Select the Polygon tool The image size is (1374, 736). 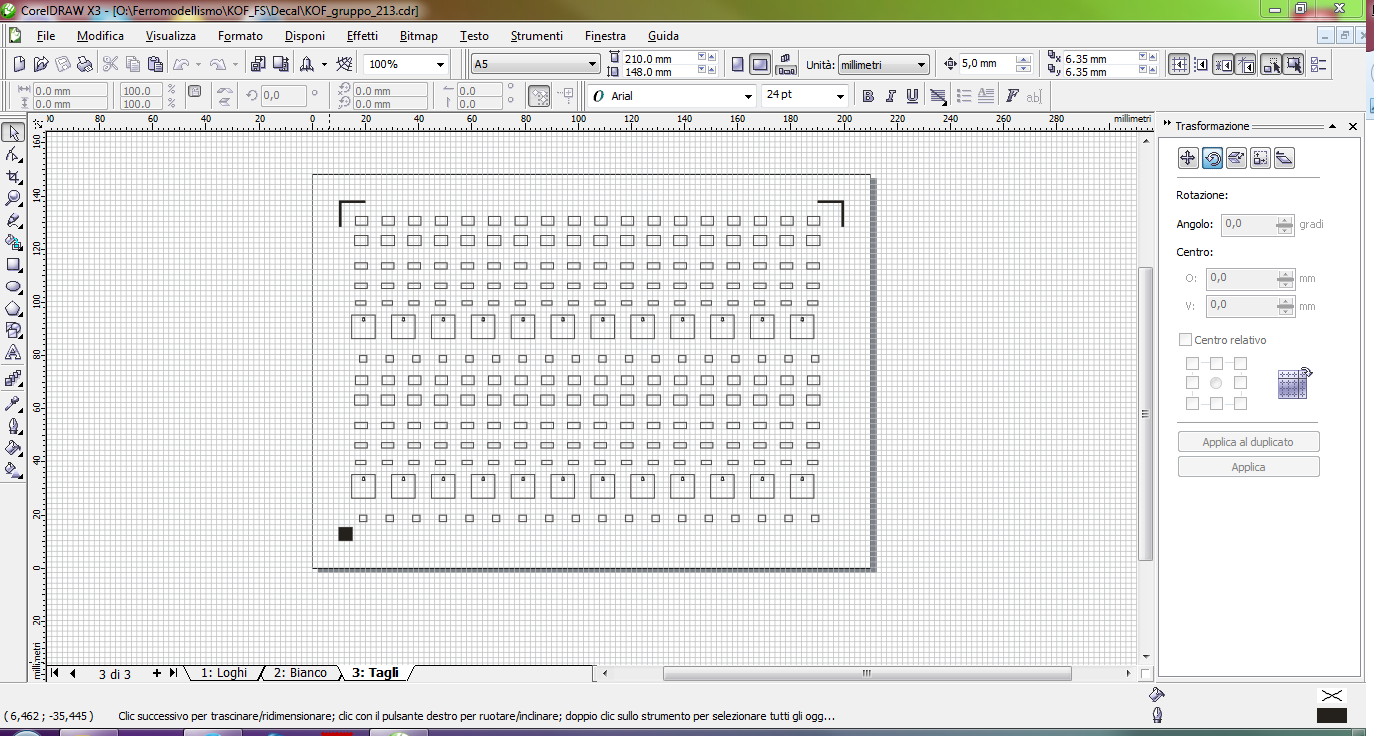click(x=13, y=309)
